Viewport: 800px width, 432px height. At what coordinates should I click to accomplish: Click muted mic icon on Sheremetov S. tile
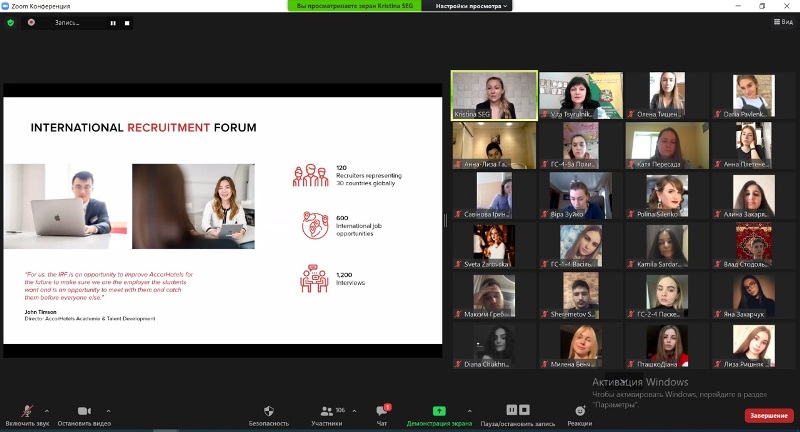tap(545, 314)
